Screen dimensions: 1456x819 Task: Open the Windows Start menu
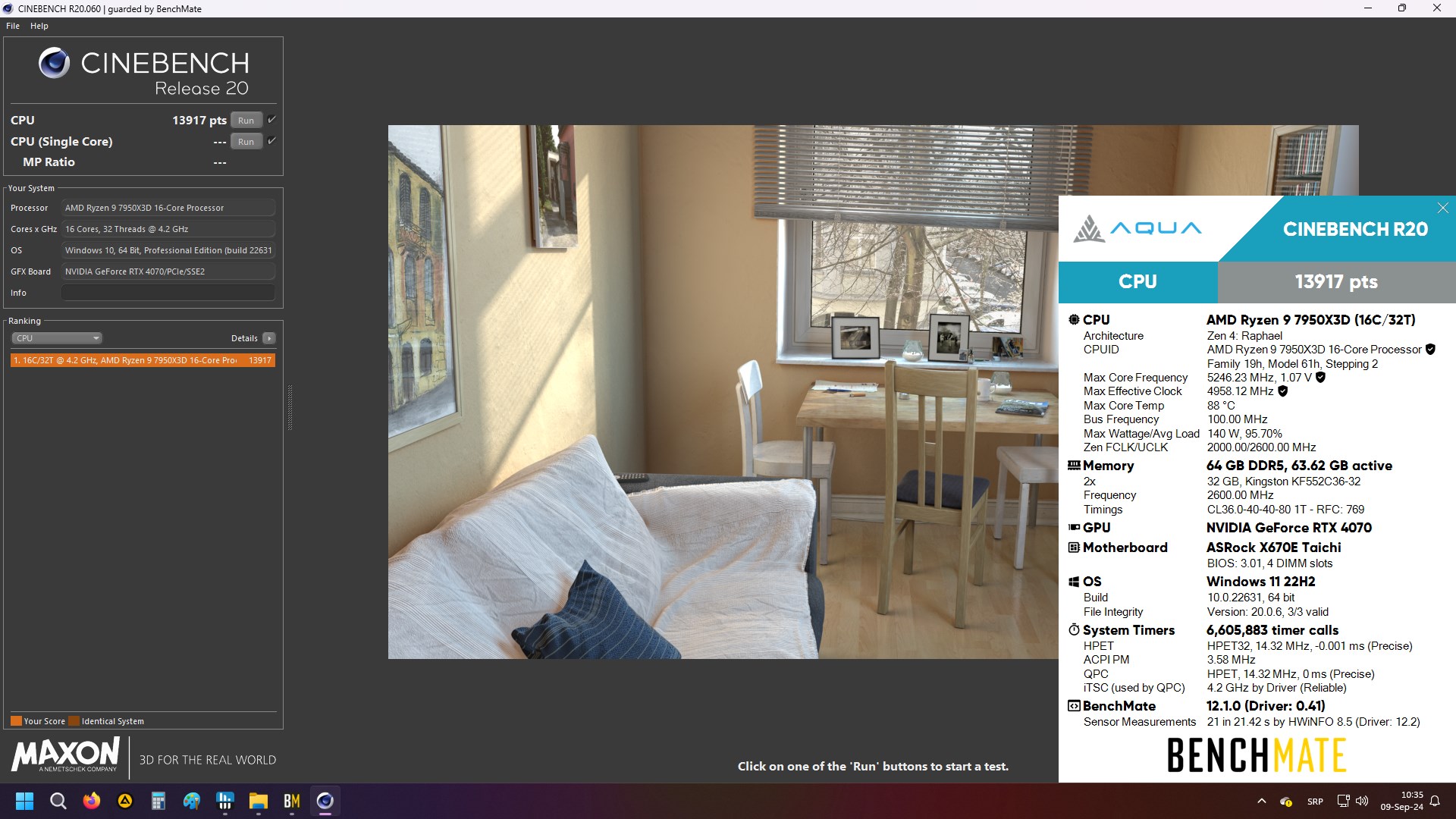[x=24, y=801]
